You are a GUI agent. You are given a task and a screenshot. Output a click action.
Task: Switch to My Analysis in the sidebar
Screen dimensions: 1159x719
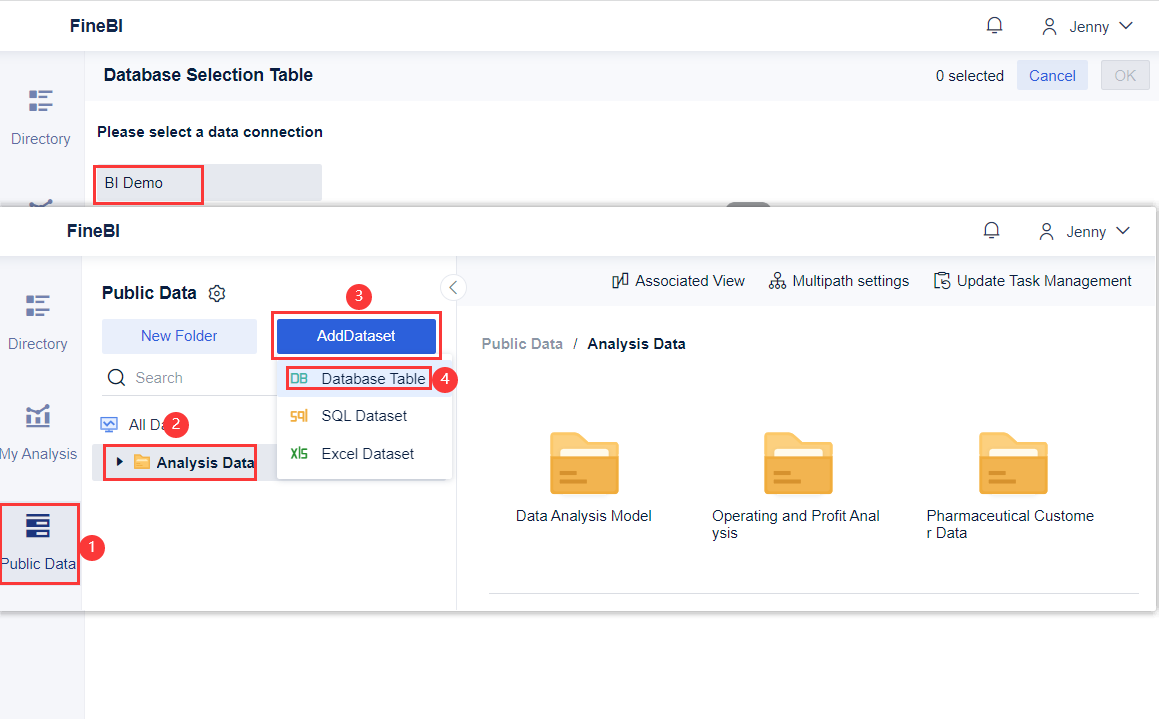[38, 430]
